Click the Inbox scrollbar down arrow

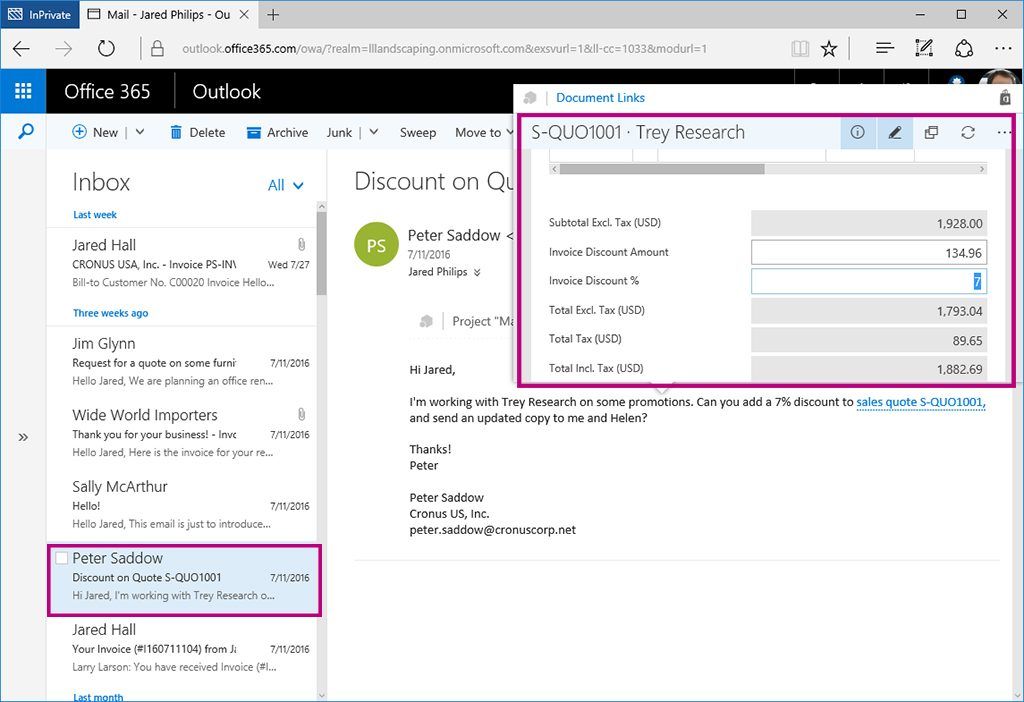coord(321,695)
